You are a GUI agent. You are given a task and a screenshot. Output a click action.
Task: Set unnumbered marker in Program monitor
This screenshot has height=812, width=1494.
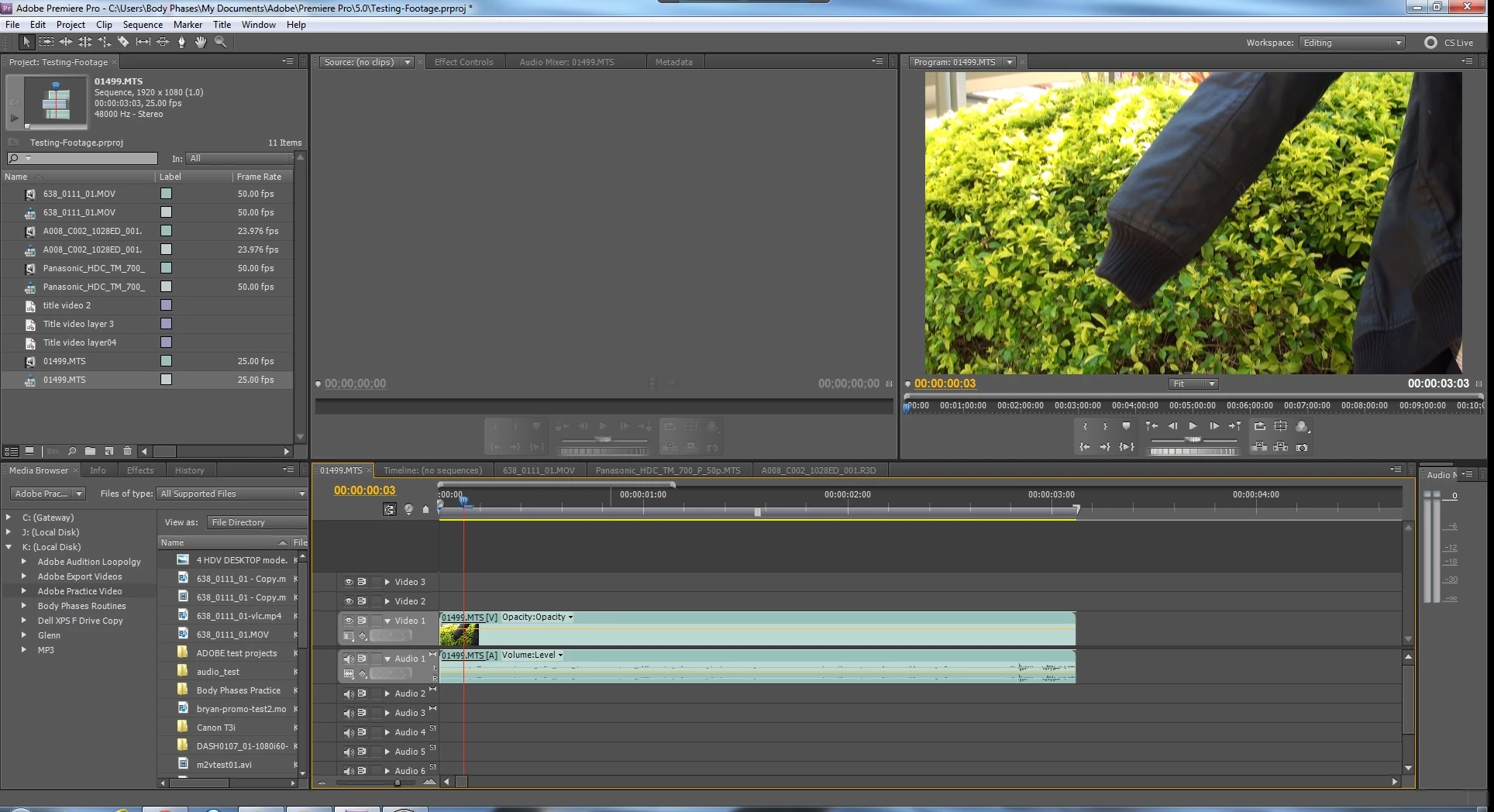tap(1126, 426)
